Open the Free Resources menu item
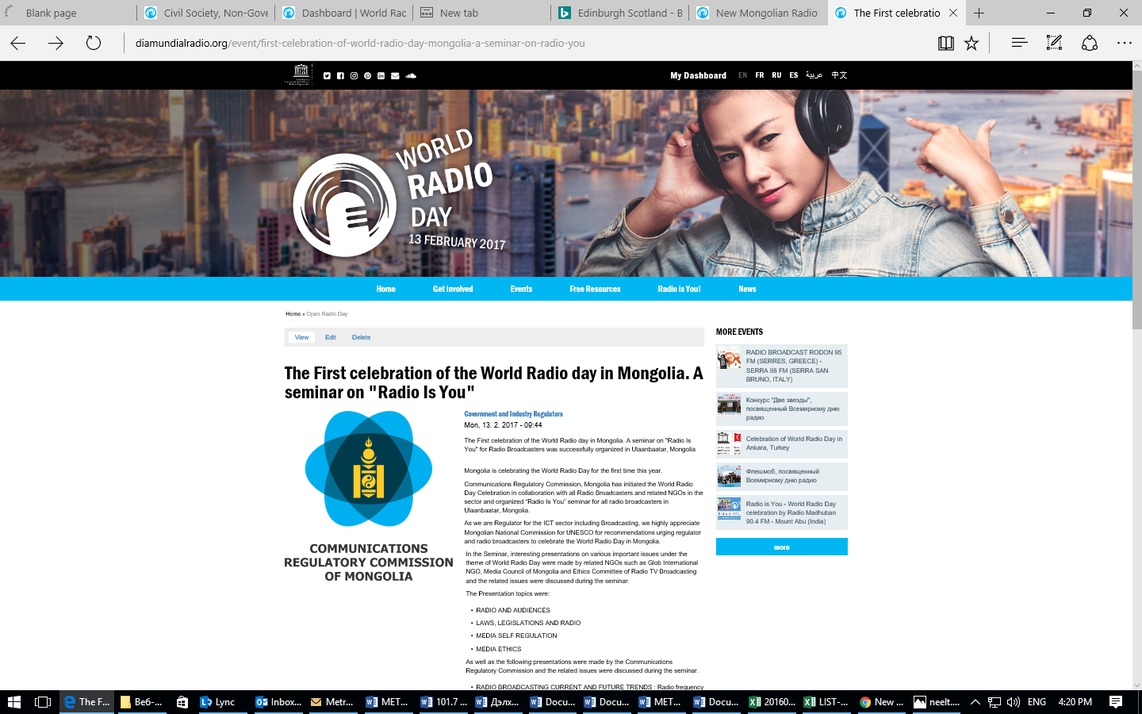The width and height of the screenshot is (1142, 714). [x=595, y=289]
